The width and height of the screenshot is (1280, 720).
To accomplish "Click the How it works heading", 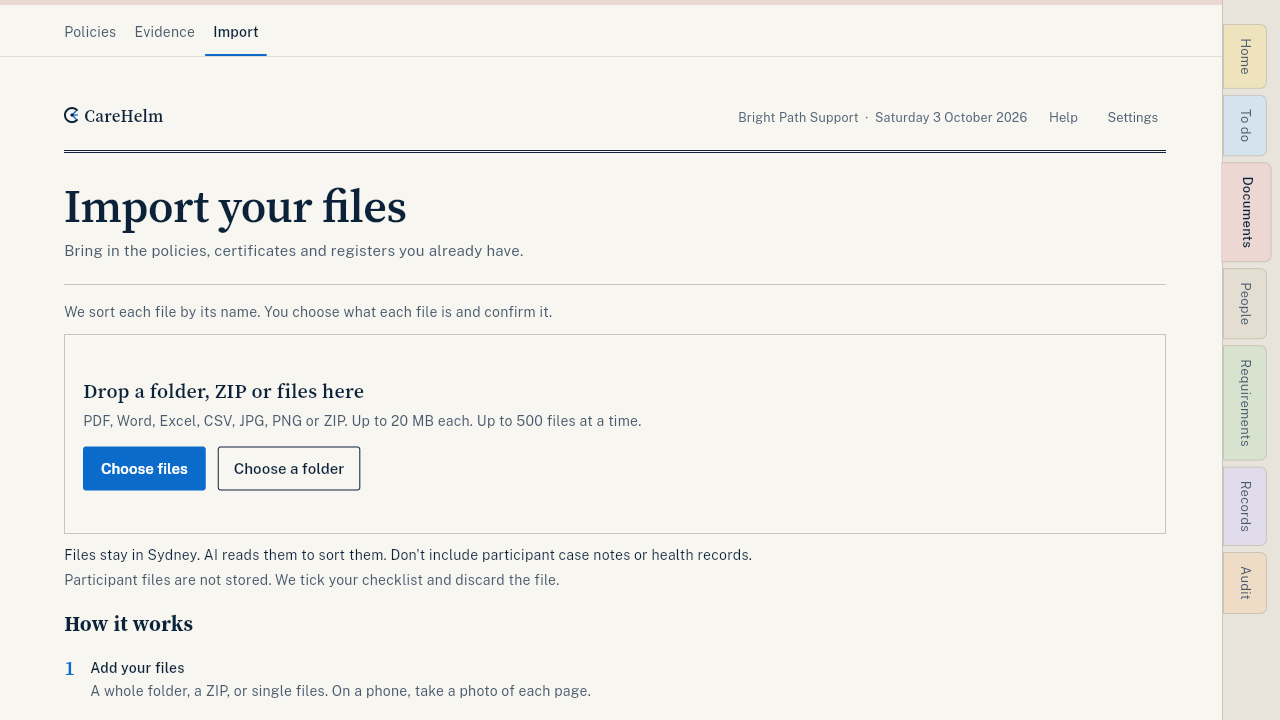I will [128, 624].
